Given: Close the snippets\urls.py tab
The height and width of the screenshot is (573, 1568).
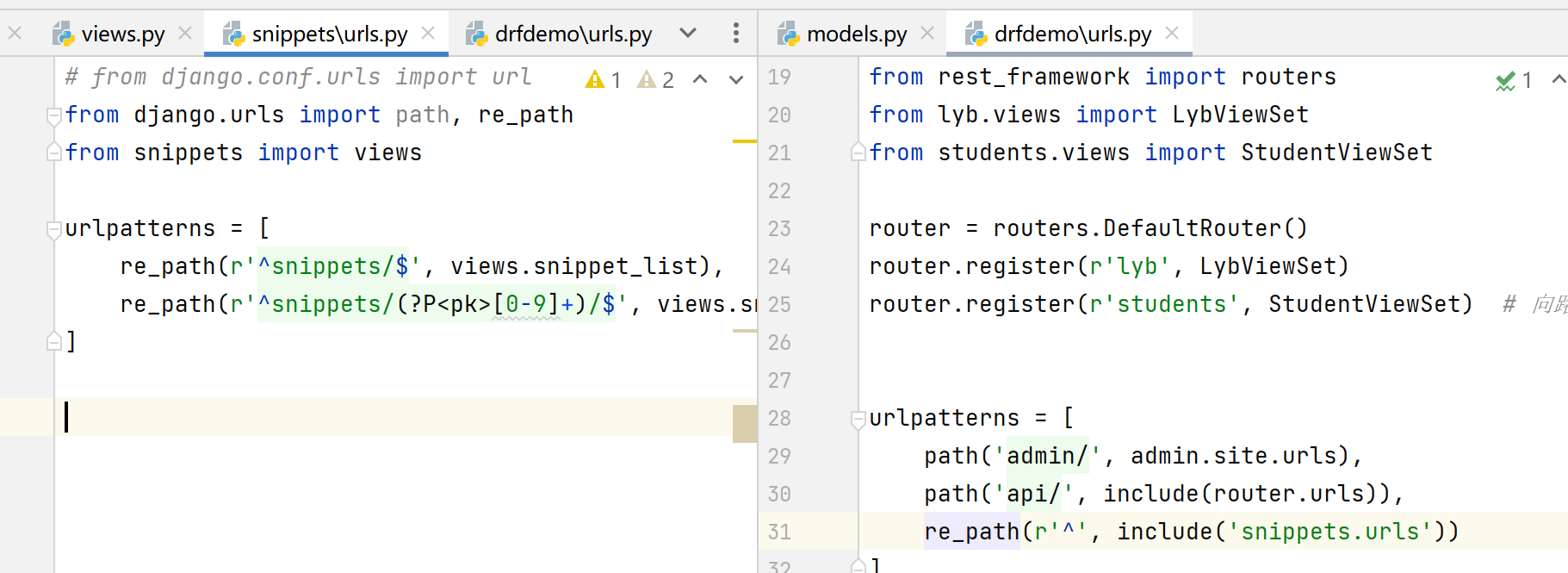Looking at the screenshot, I should [428, 34].
